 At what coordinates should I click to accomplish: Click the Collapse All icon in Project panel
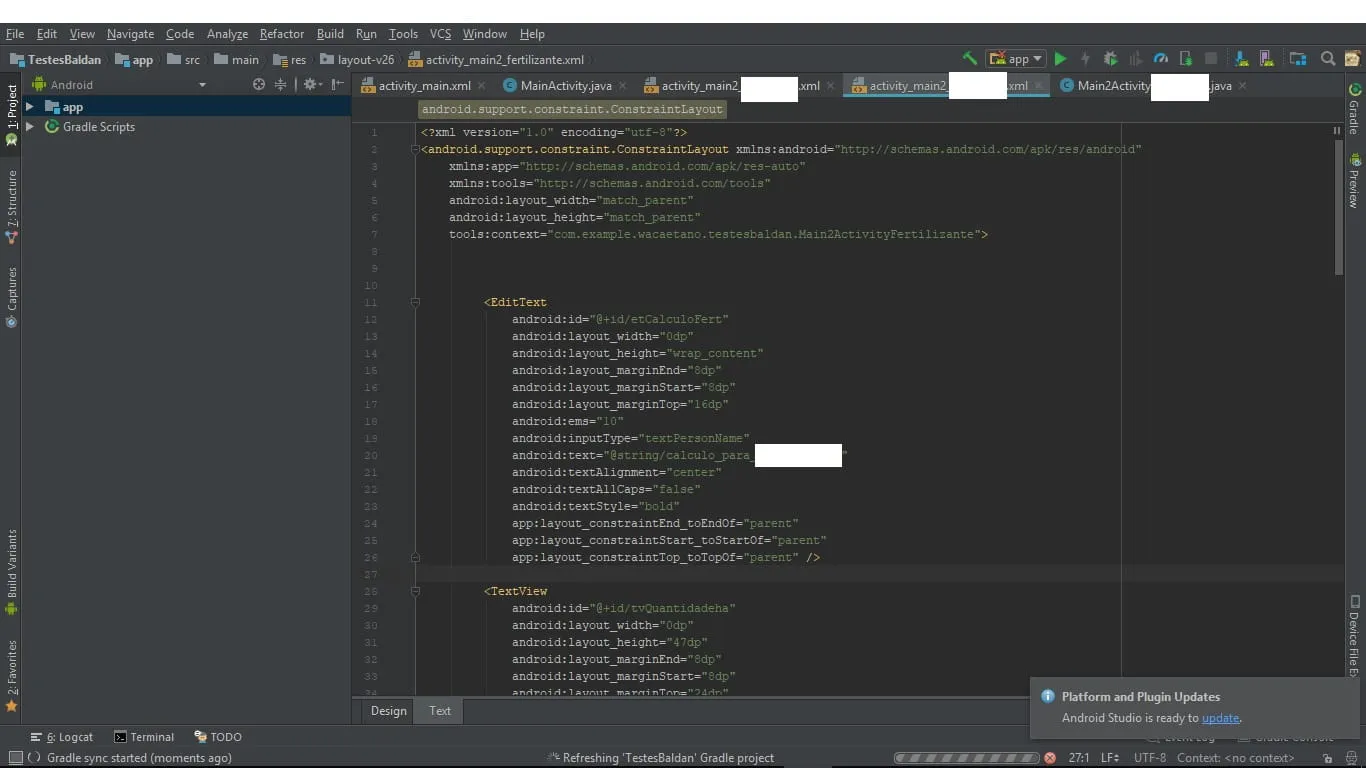point(281,85)
